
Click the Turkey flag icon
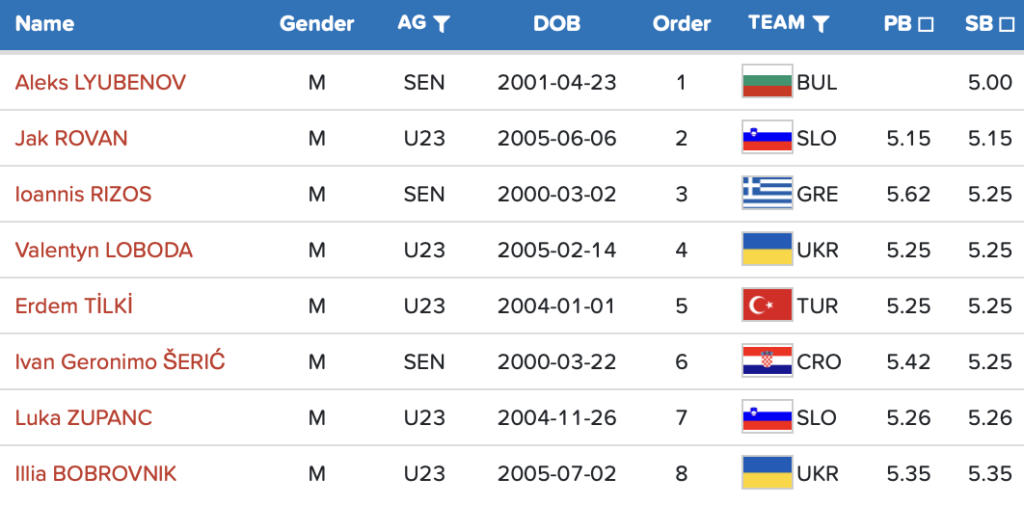767,306
